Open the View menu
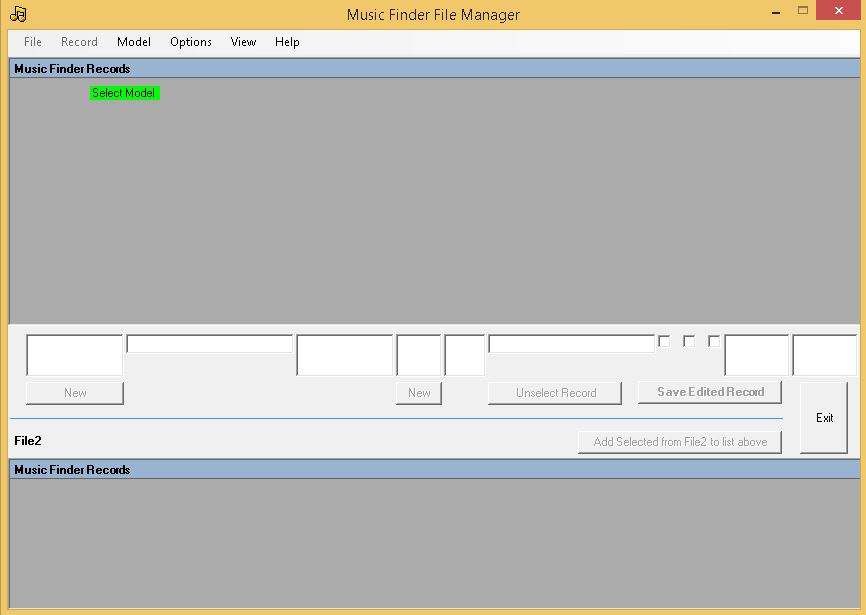Screen dimensions: 866x615 coord(242,42)
